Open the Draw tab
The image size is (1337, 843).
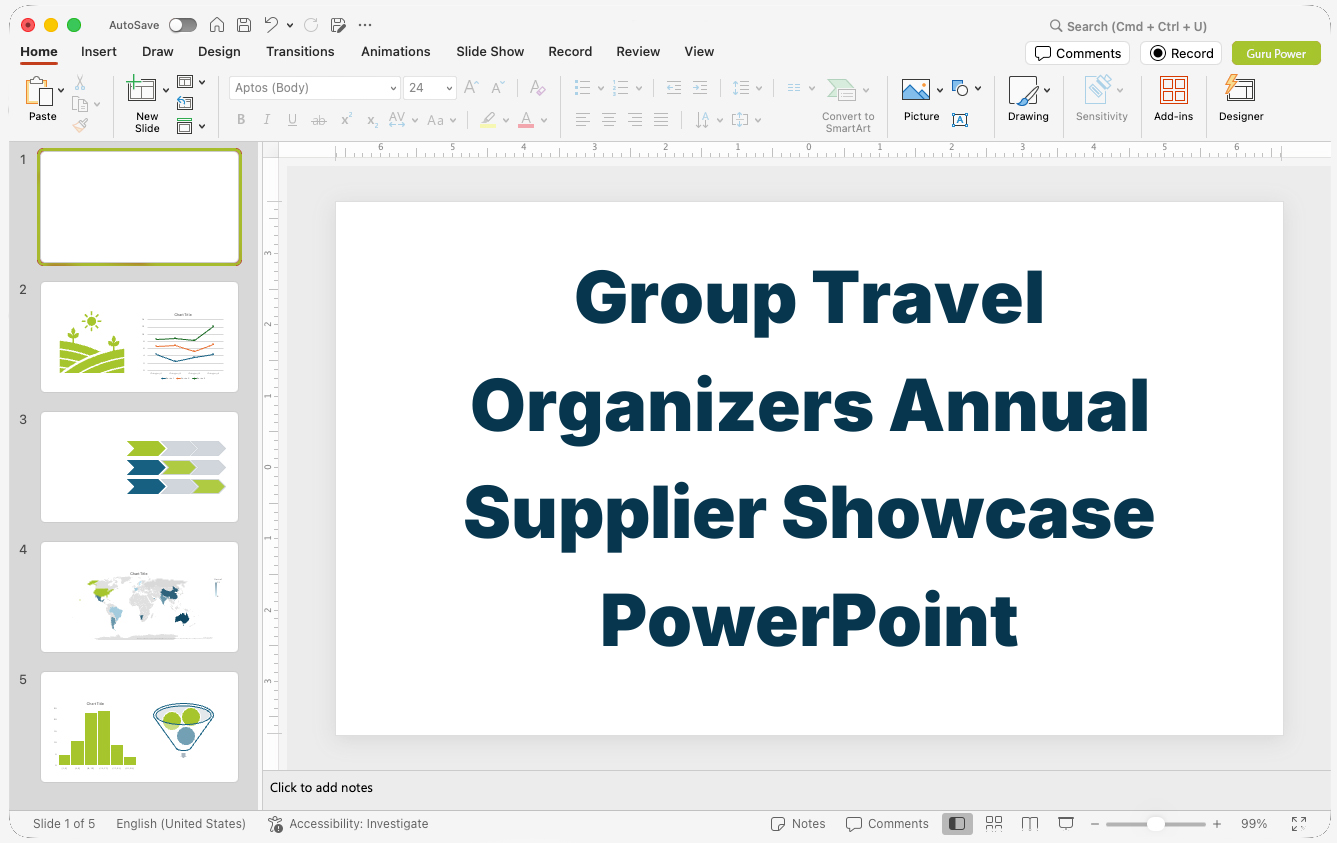[158, 52]
